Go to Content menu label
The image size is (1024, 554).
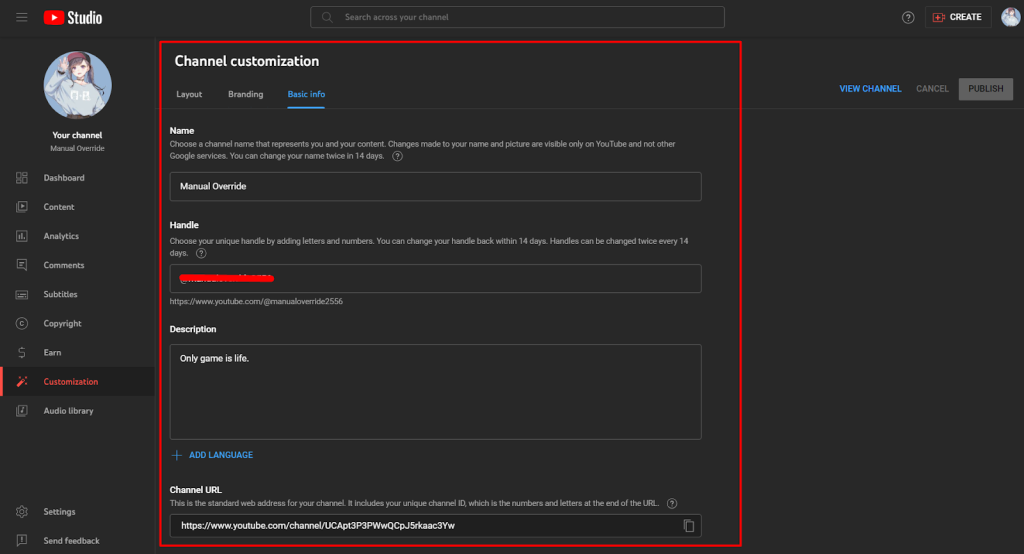(59, 206)
